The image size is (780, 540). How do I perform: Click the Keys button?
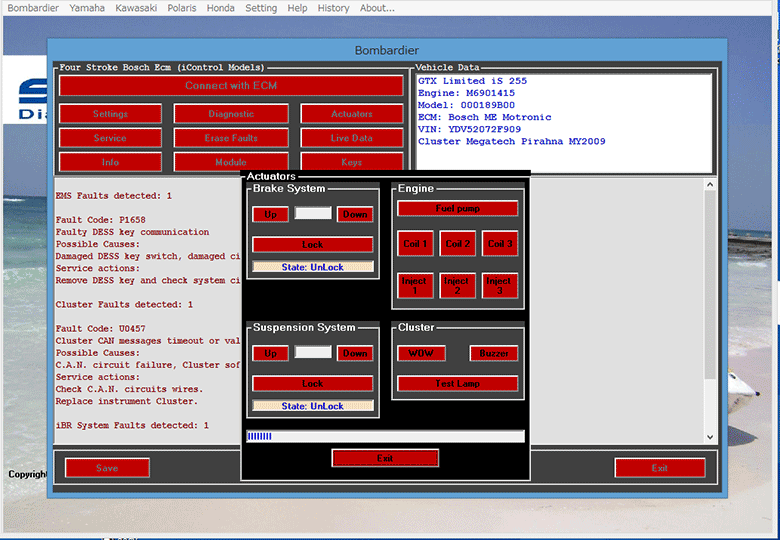click(352, 162)
